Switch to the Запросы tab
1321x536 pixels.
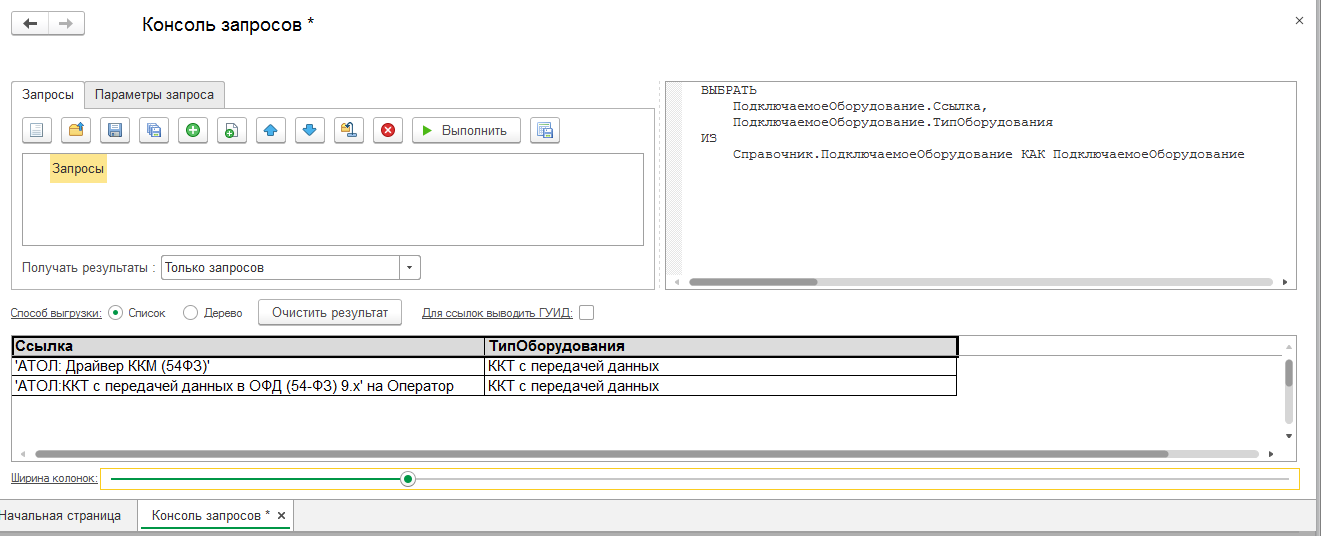coord(48,95)
